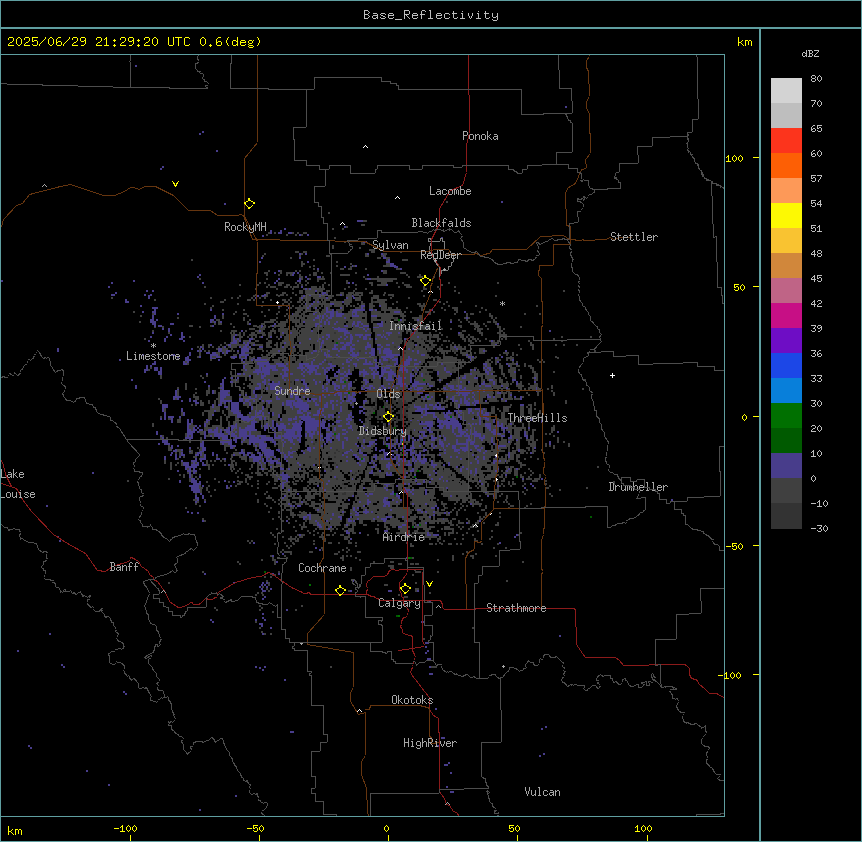Viewport: 862px width, 842px height.
Task: Select the 50 tick on the horizontal axis
Action: point(515,828)
